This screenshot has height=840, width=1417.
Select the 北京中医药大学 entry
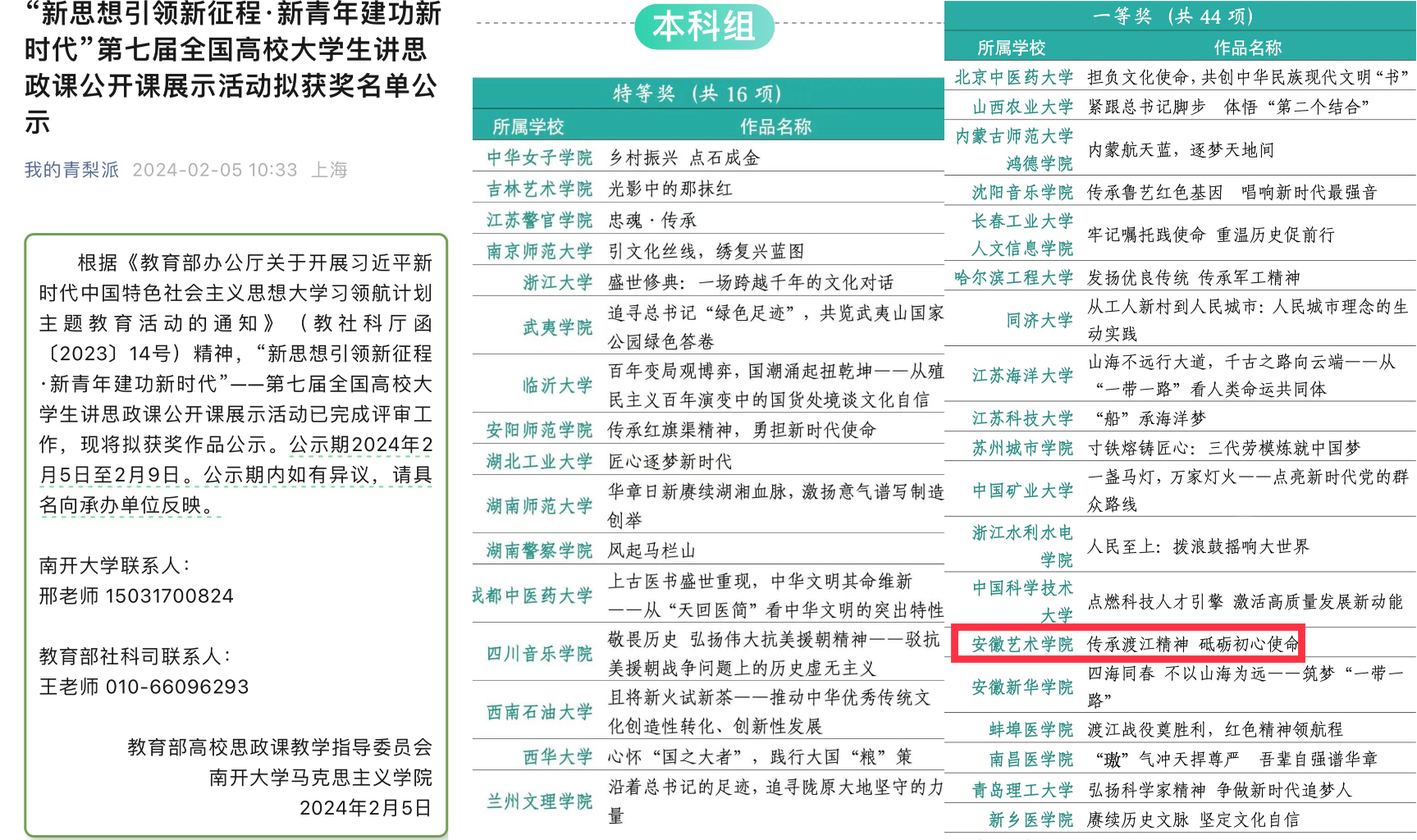(x=1013, y=77)
